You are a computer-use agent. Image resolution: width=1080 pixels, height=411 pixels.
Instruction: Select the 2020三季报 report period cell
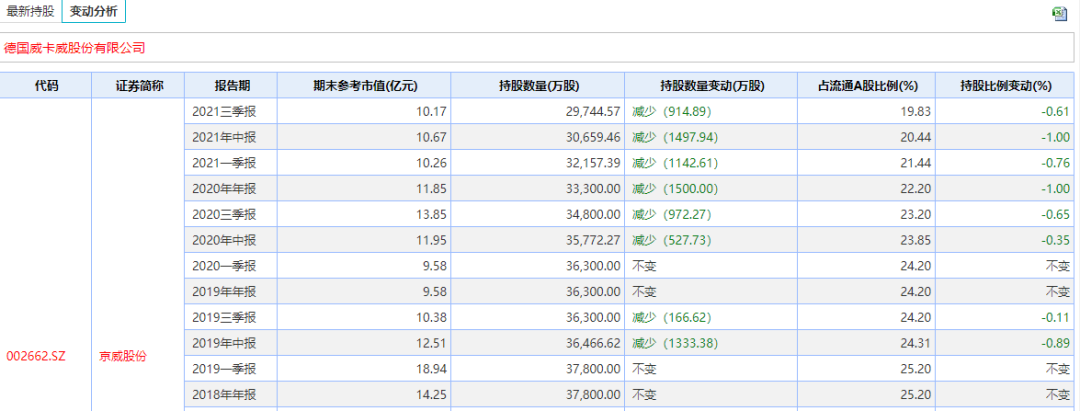(232, 215)
